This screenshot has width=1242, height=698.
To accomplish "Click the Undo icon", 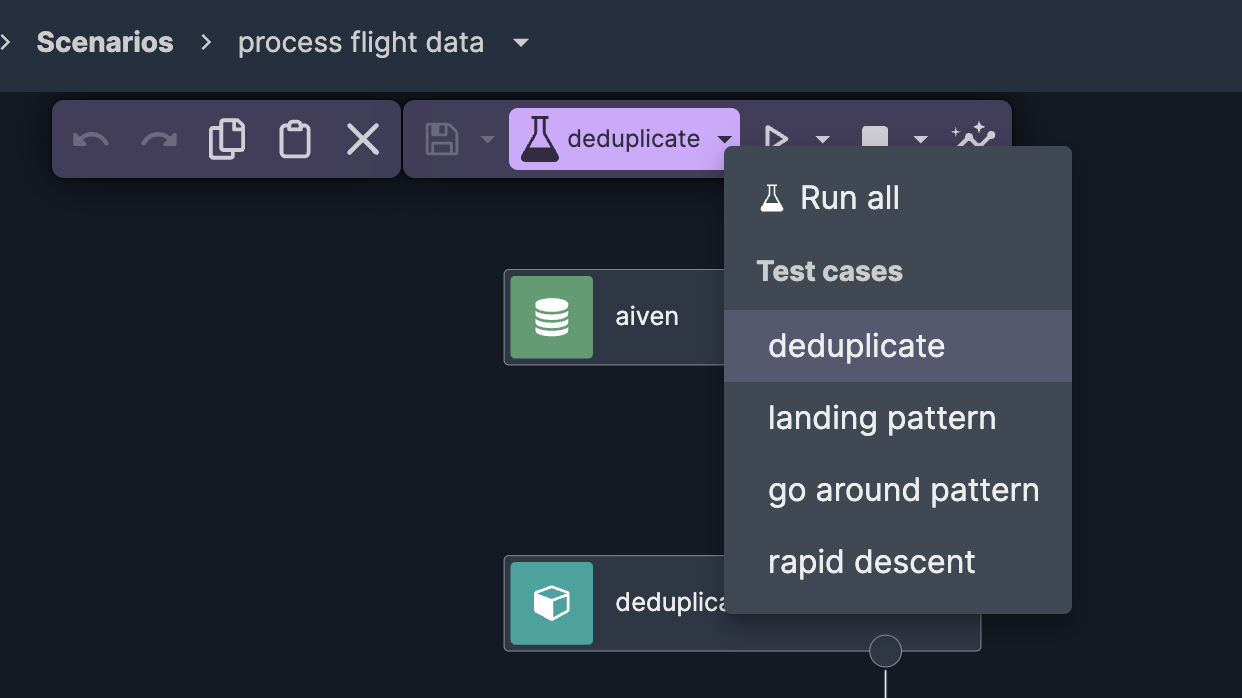I will click(89, 139).
